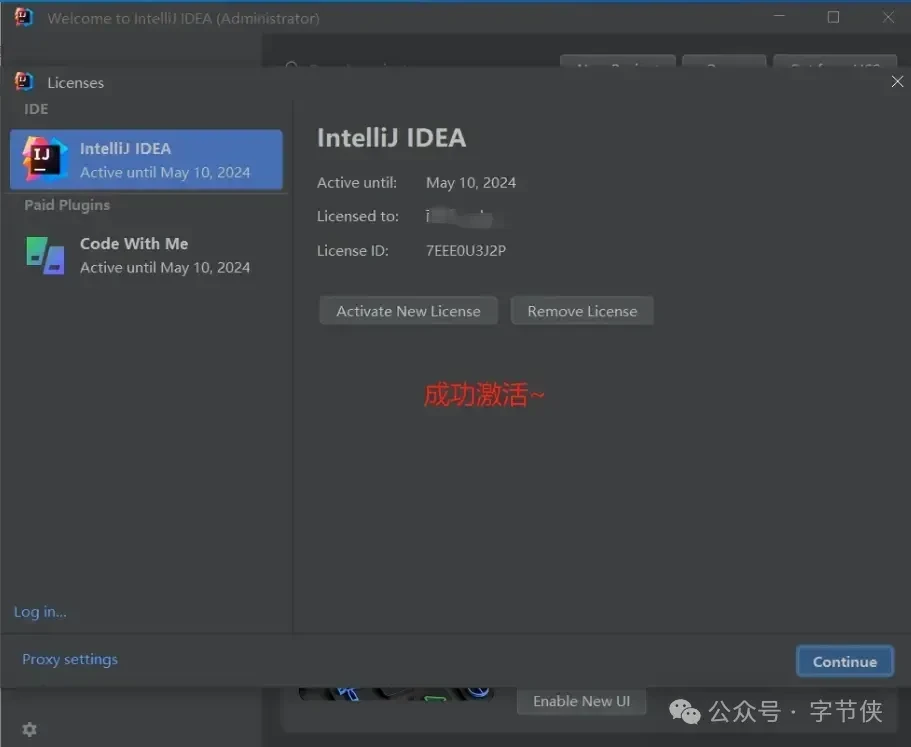Viewport: 911px width, 747px height.
Task: Select IntelliJ IDEA license entry
Action: 146,160
